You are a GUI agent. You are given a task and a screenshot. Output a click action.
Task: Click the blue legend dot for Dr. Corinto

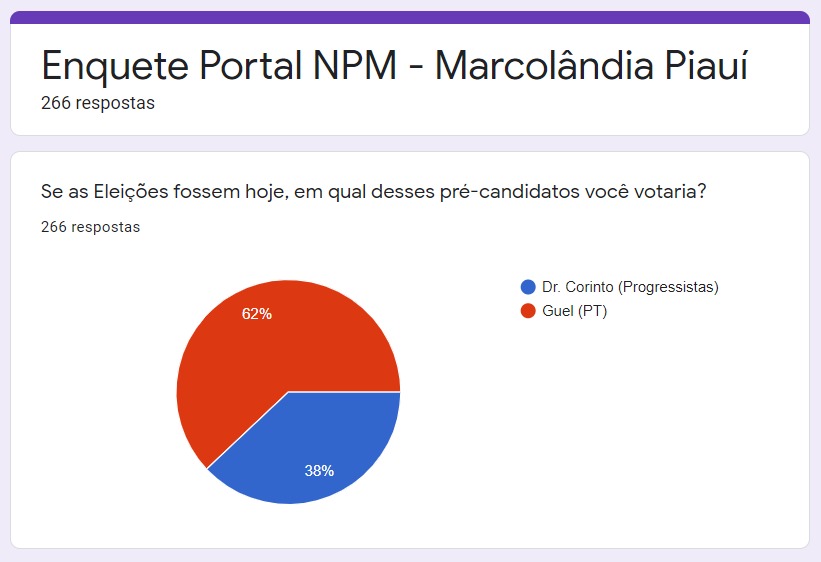(528, 287)
